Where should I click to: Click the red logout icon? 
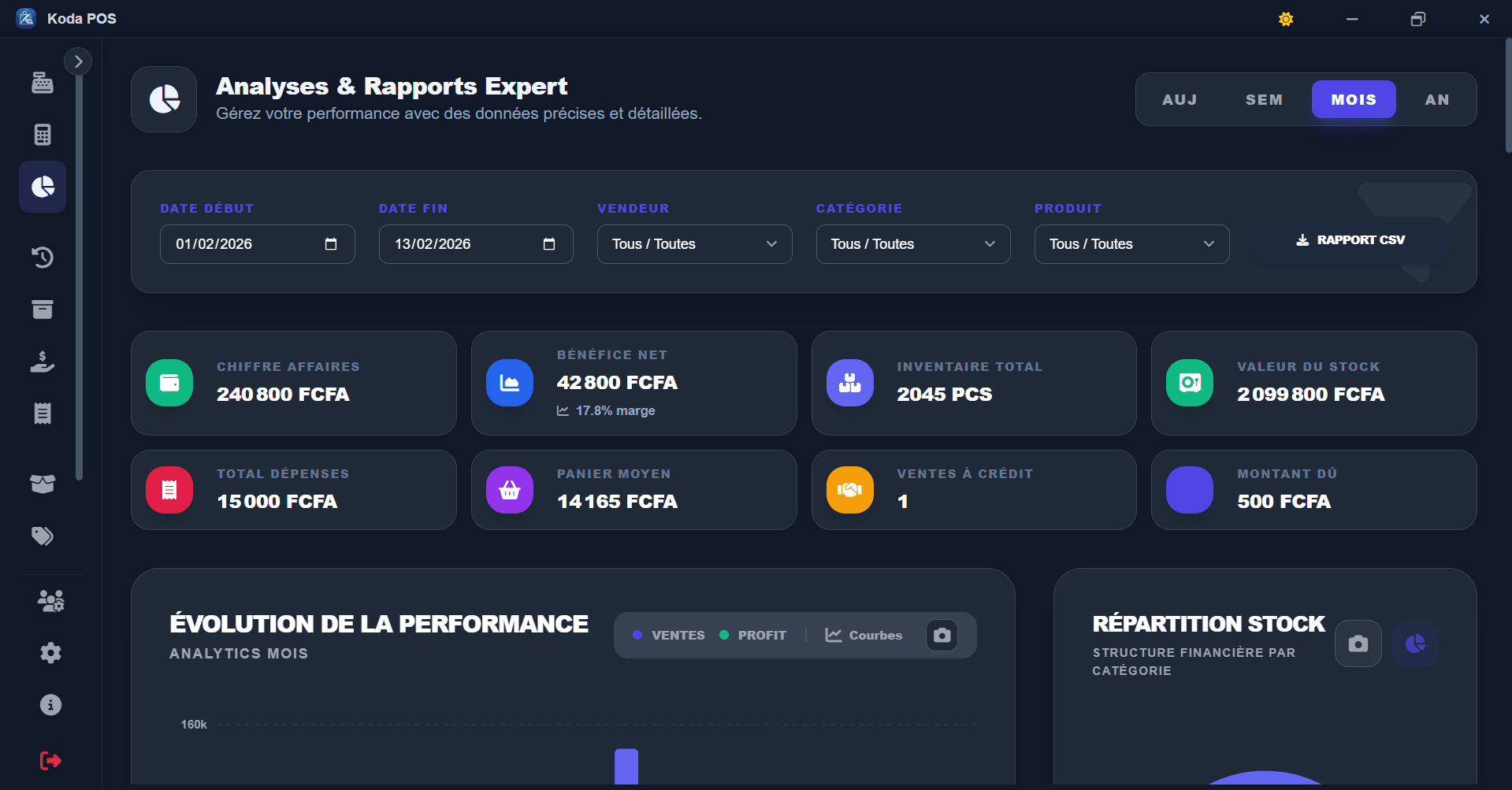[x=50, y=760]
